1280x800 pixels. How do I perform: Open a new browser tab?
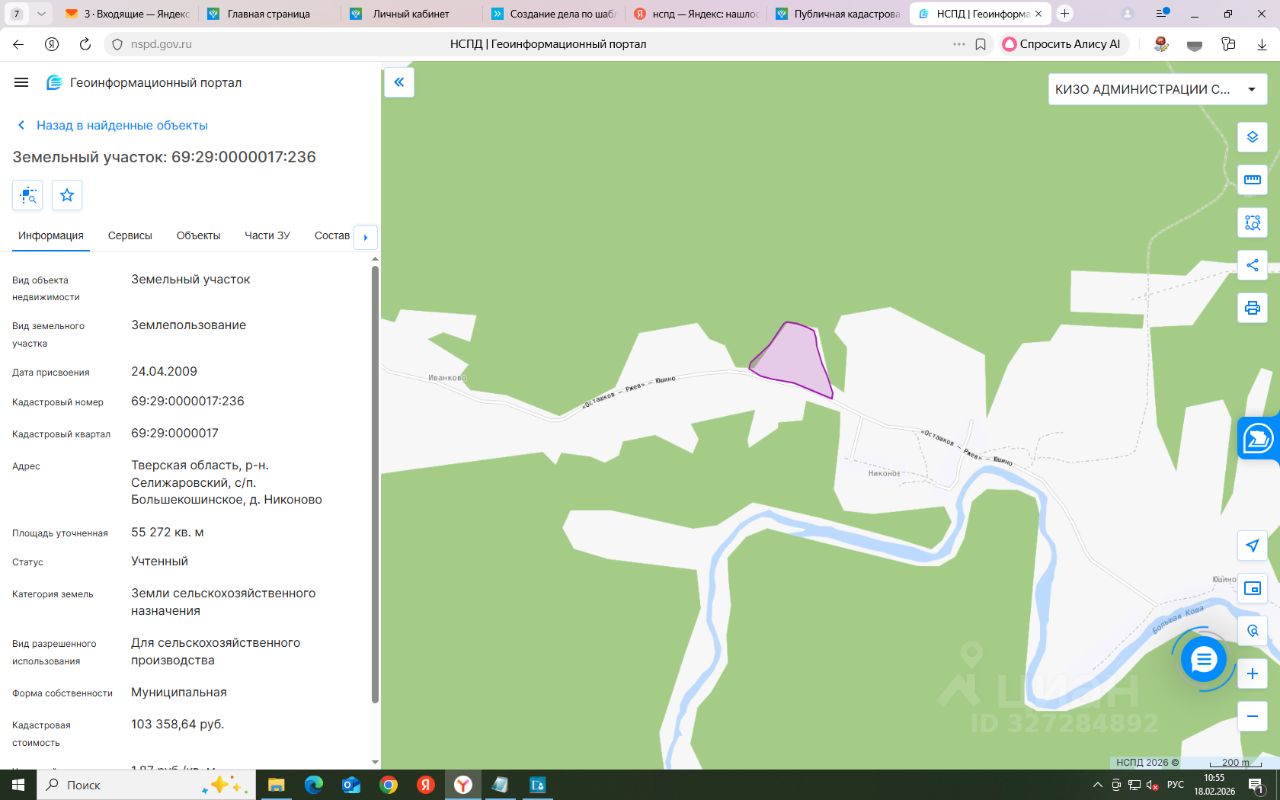pyautogui.click(x=1064, y=14)
